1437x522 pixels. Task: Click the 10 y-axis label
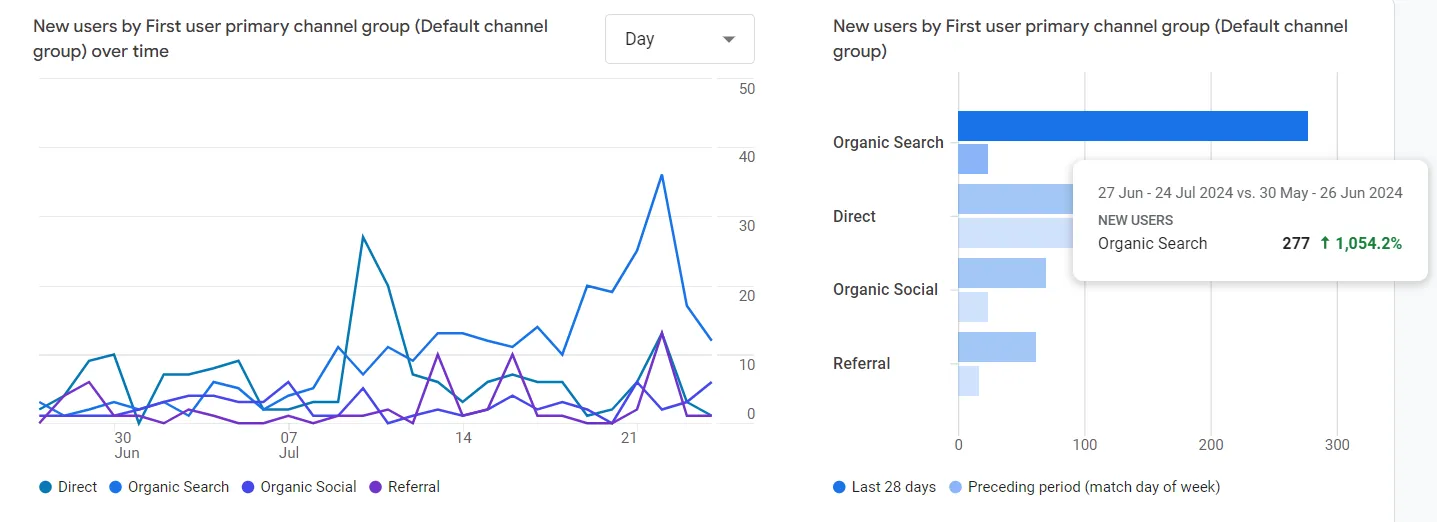click(746, 365)
